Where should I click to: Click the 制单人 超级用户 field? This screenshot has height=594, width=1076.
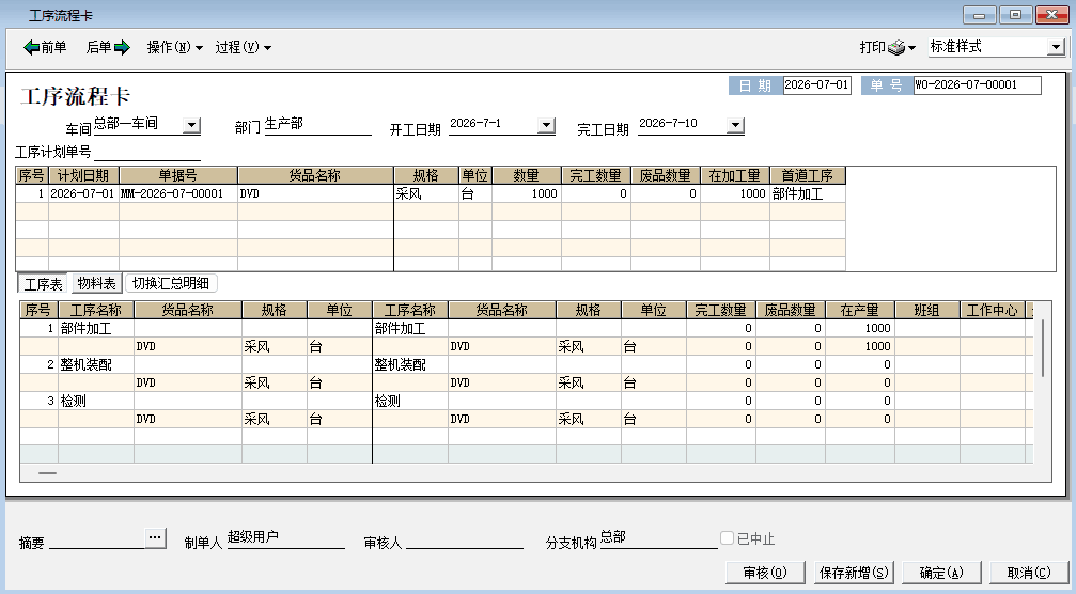(285, 538)
